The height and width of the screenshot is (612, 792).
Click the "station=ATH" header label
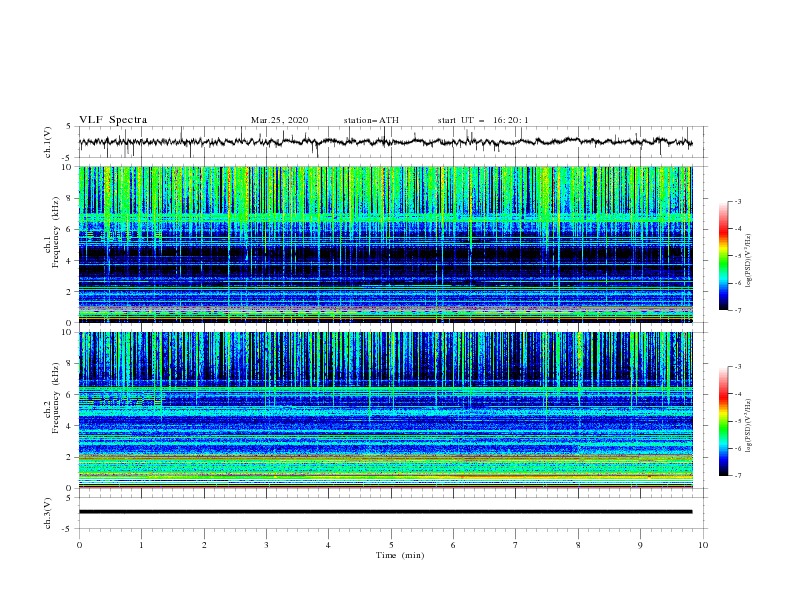(x=371, y=120)
